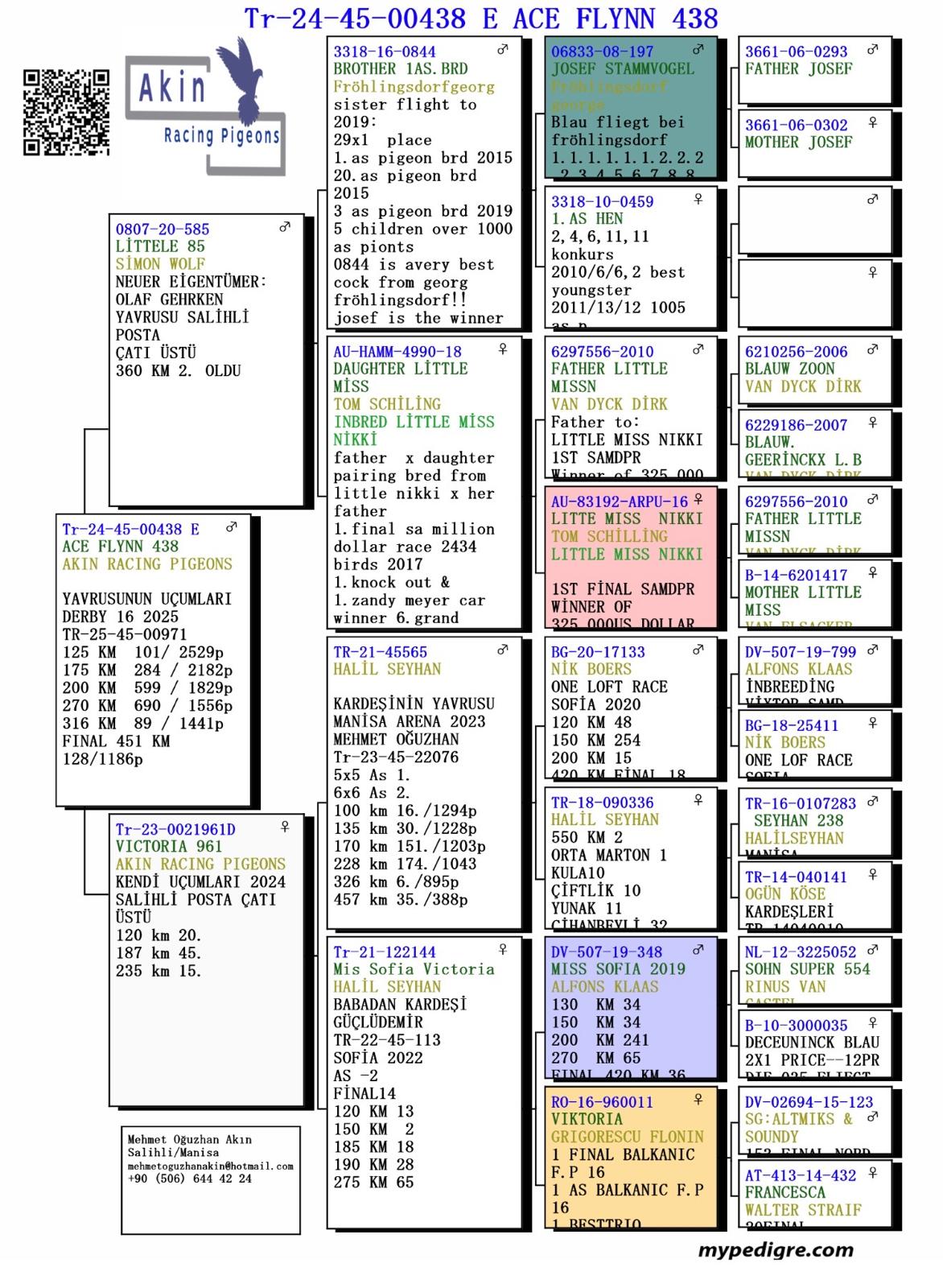The width and height of the screenshot is (943, 1288).
Task: Click the empty sire box above BLAUW ZOON
Action: tap(814, 219)
